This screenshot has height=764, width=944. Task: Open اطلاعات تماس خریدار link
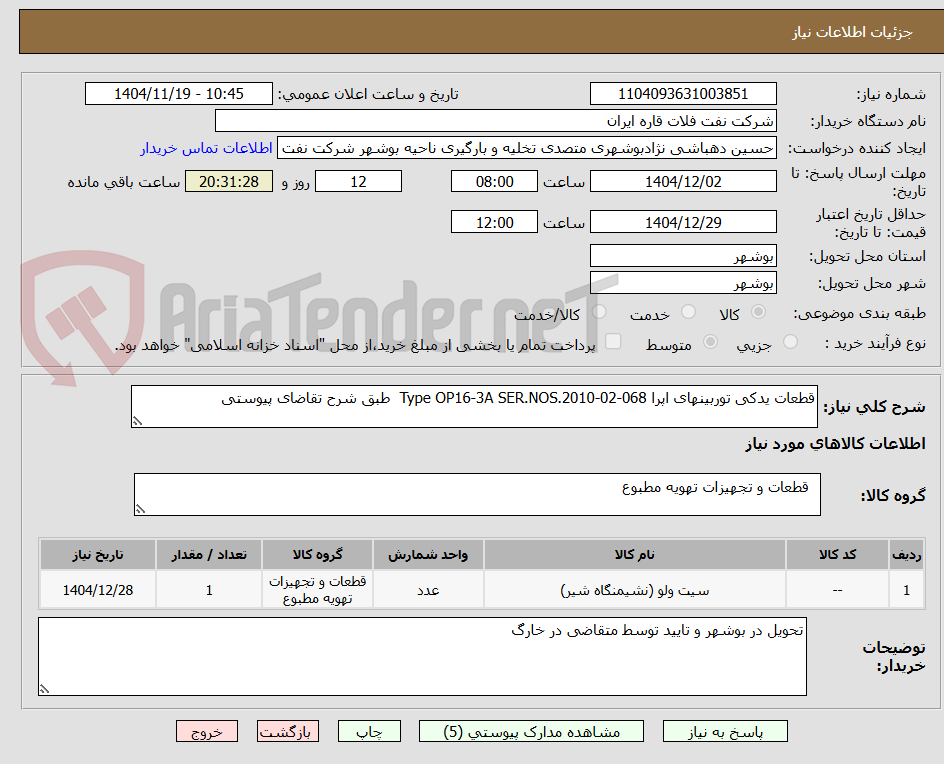206,148
